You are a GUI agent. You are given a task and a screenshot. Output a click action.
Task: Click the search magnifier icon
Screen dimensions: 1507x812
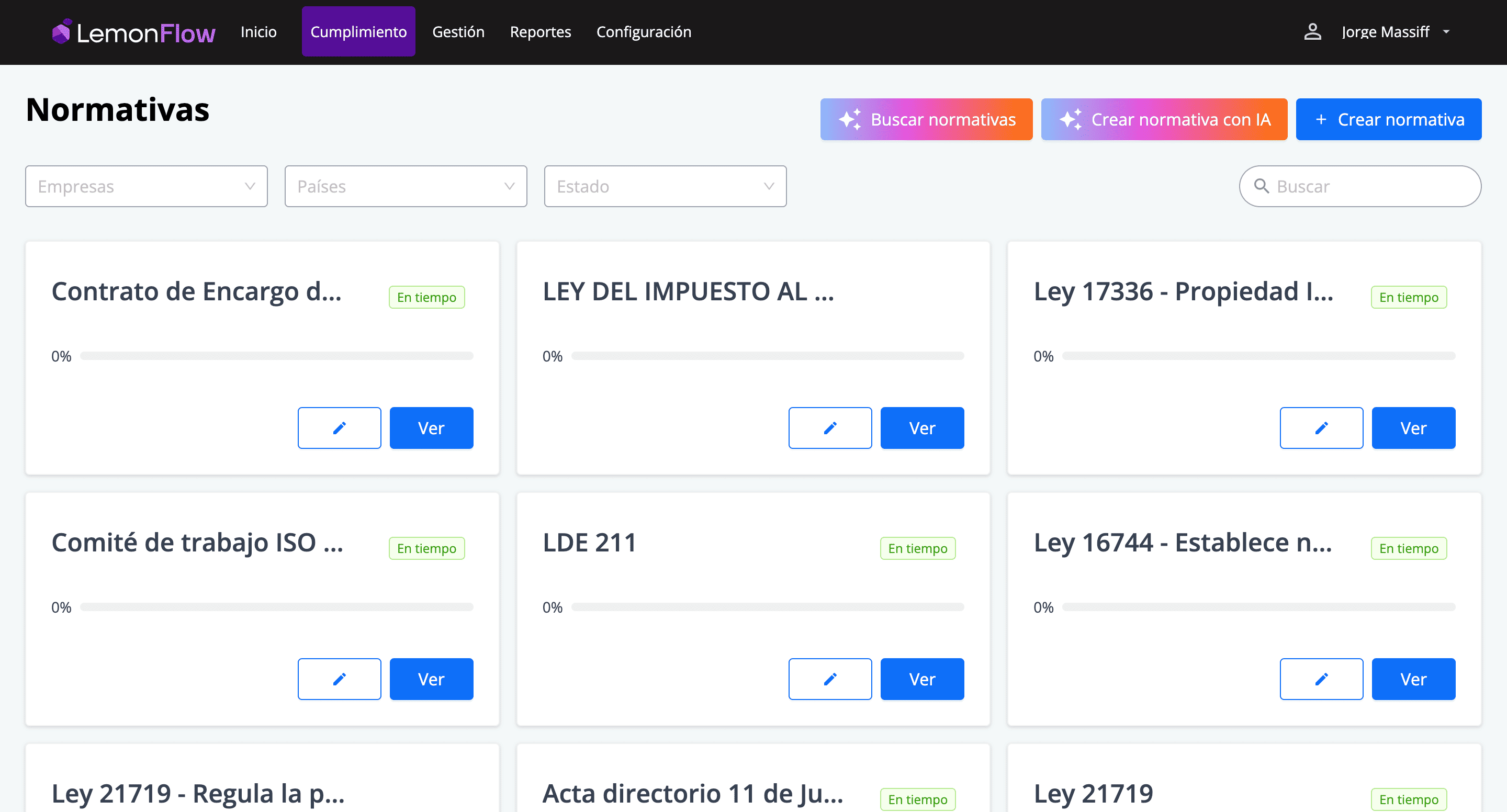click(x=1261, y=186)
